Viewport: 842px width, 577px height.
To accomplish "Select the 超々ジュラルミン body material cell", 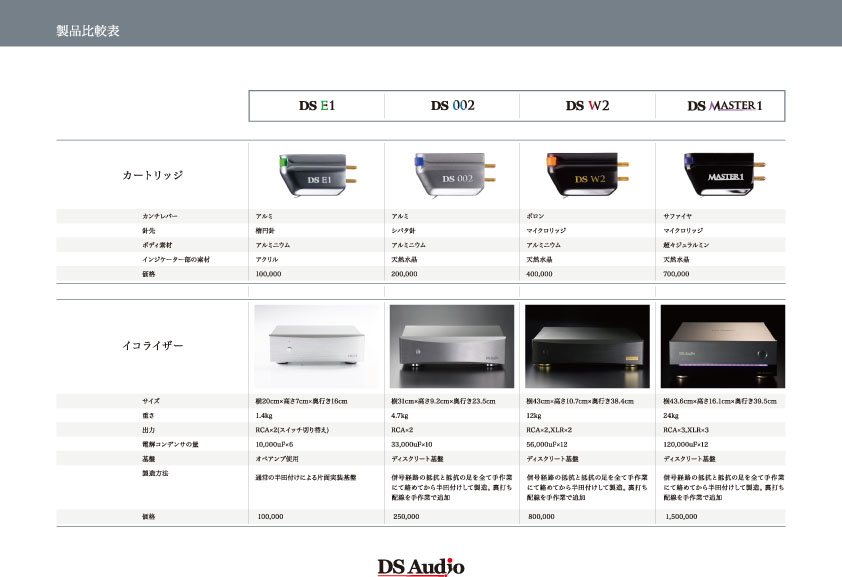I will (x=686, y=245).
